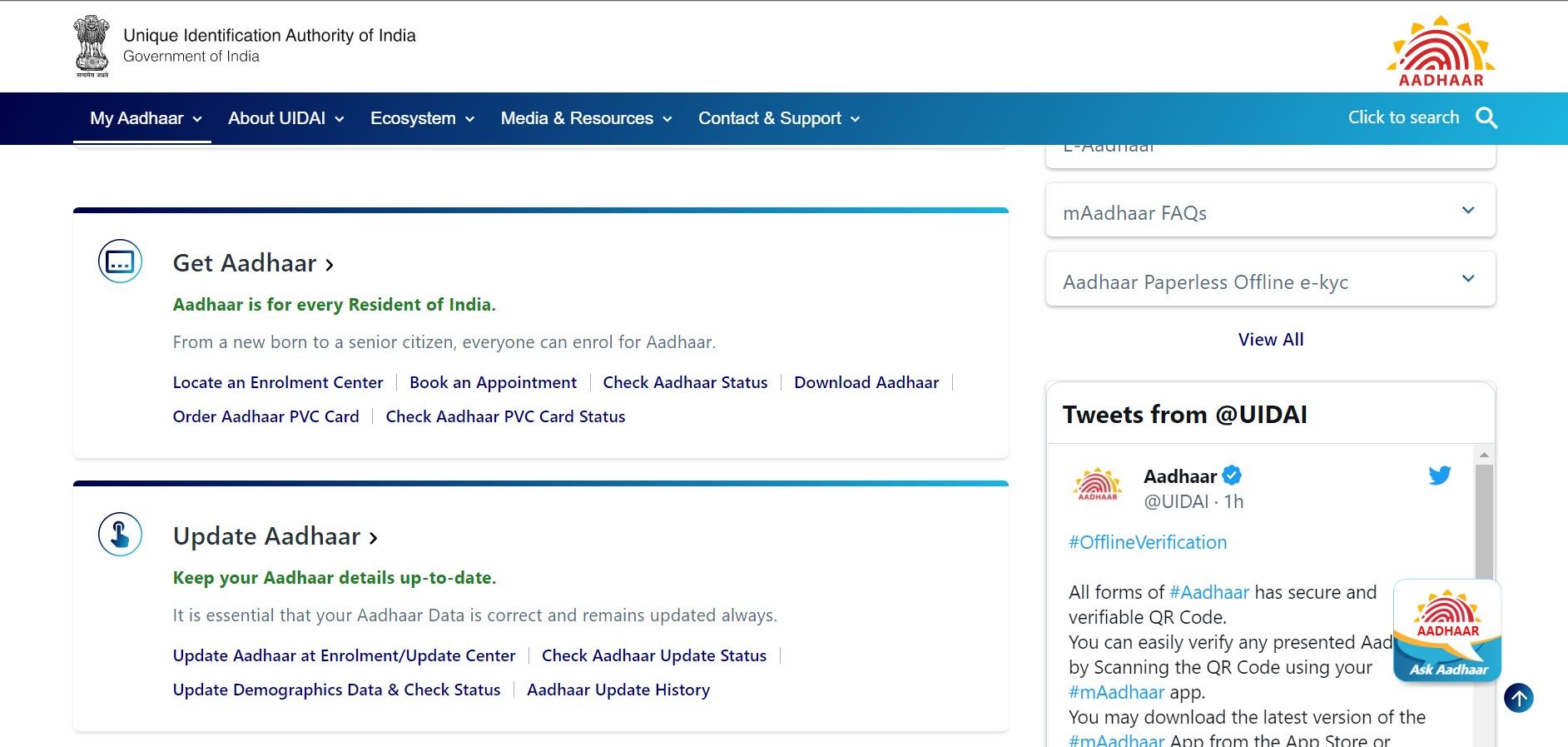Open the Contact & Support menu
Screen dimensions: 1568x747
click(779, 118)
